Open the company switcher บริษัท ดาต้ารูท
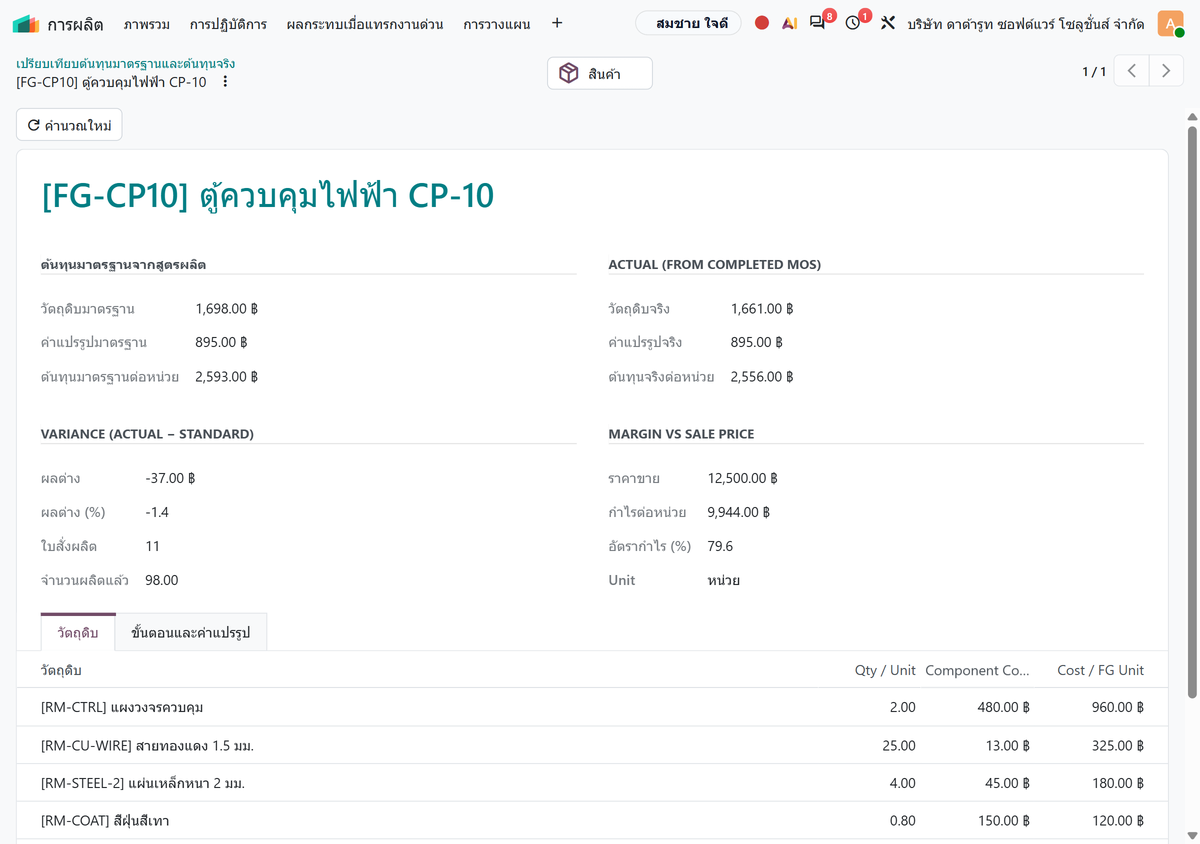 point(1026,23)
